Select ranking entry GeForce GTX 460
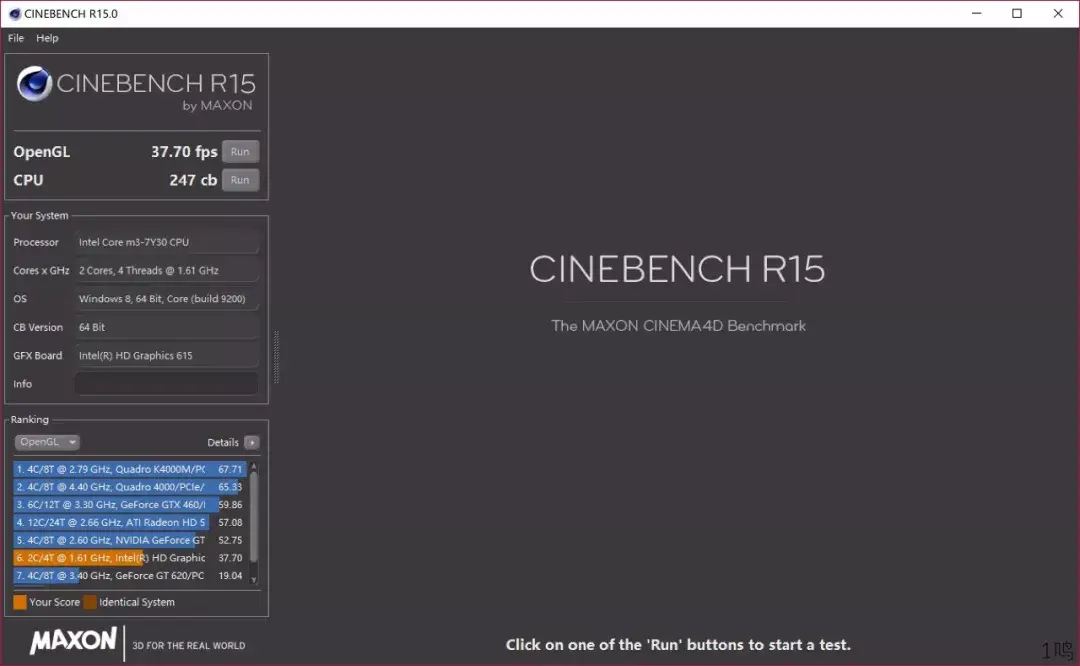Image resolution: width=1080 pixels, height=666 pixels. point(129,505)
